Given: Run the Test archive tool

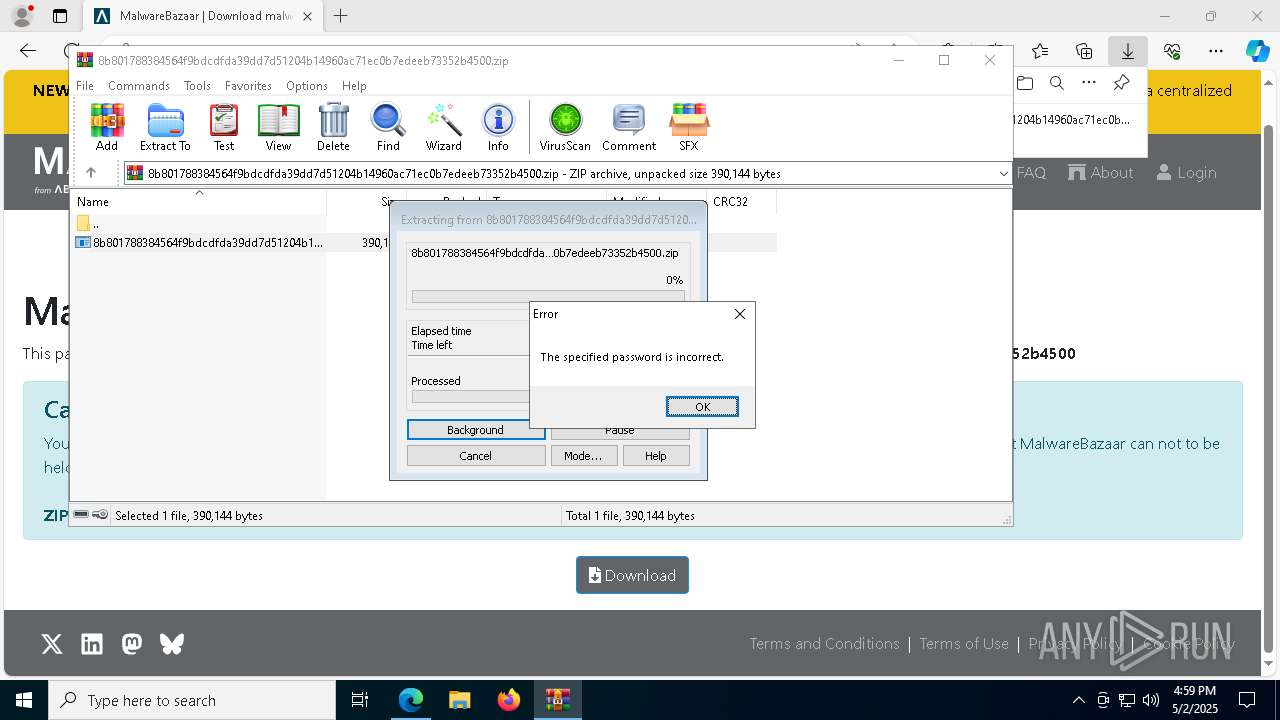Looking at the screenshot, I should tap(224, 127).
